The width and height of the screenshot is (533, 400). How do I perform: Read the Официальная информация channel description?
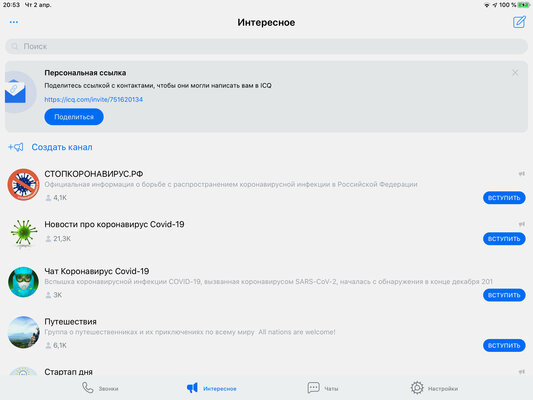231,185
